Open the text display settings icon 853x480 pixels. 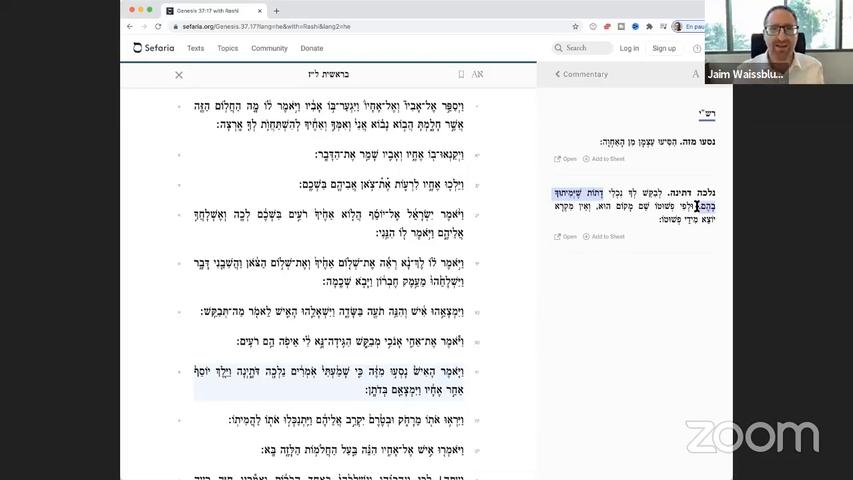(478, 75)
